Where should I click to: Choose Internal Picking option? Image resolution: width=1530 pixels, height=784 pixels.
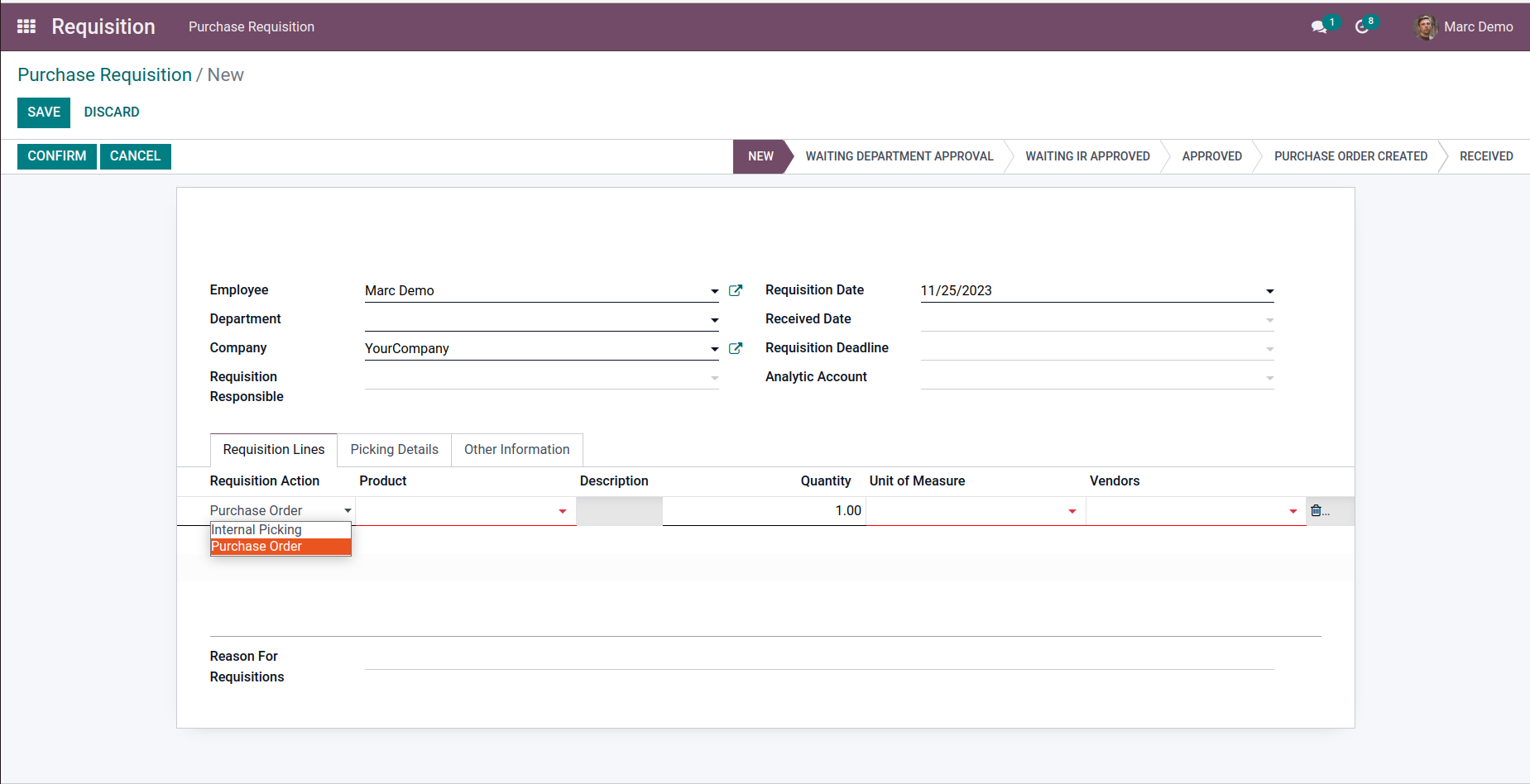(281, 530)
